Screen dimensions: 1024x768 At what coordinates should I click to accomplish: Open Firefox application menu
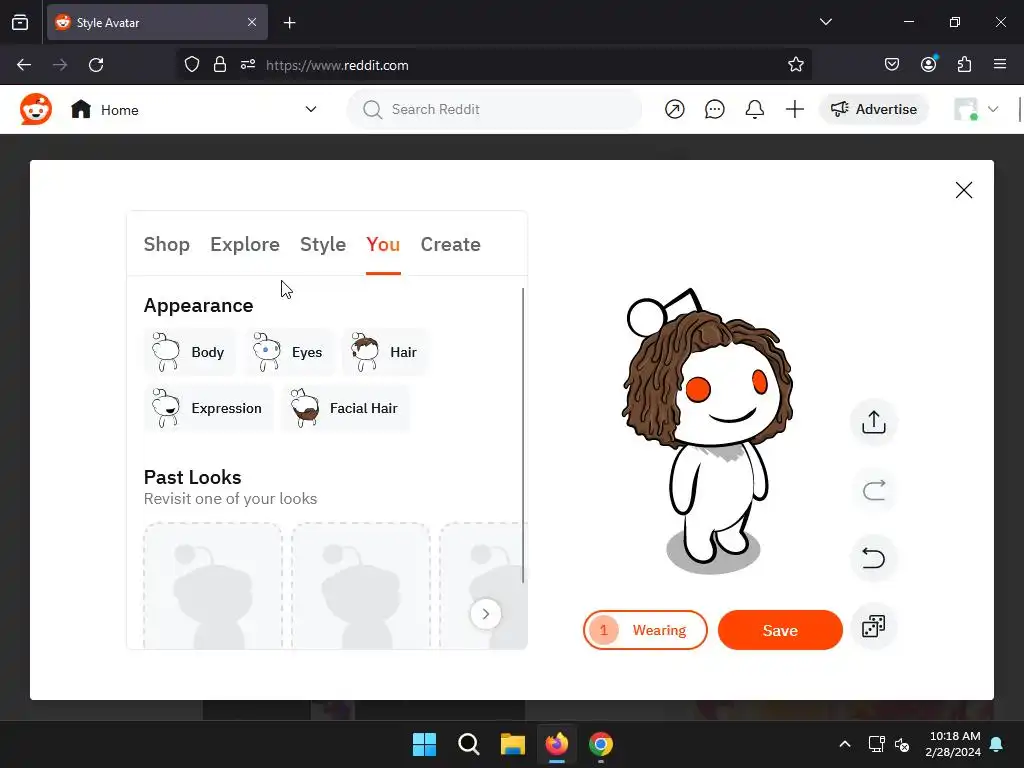click(x=1000, y=65)
